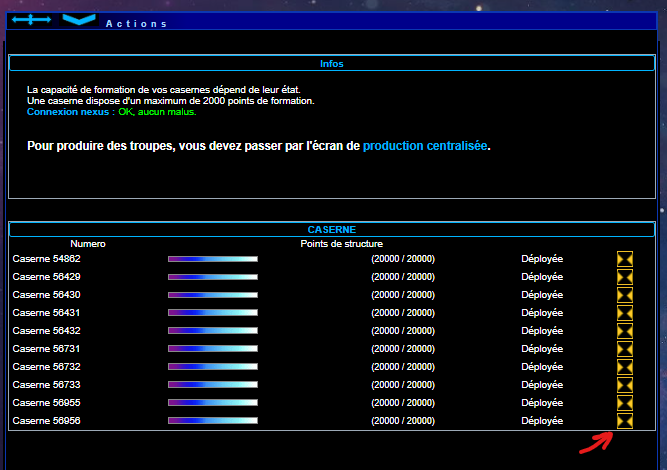Select the Caserne name ending in 432
Screen dimensions: 667x470
click(x=46, y=331)
